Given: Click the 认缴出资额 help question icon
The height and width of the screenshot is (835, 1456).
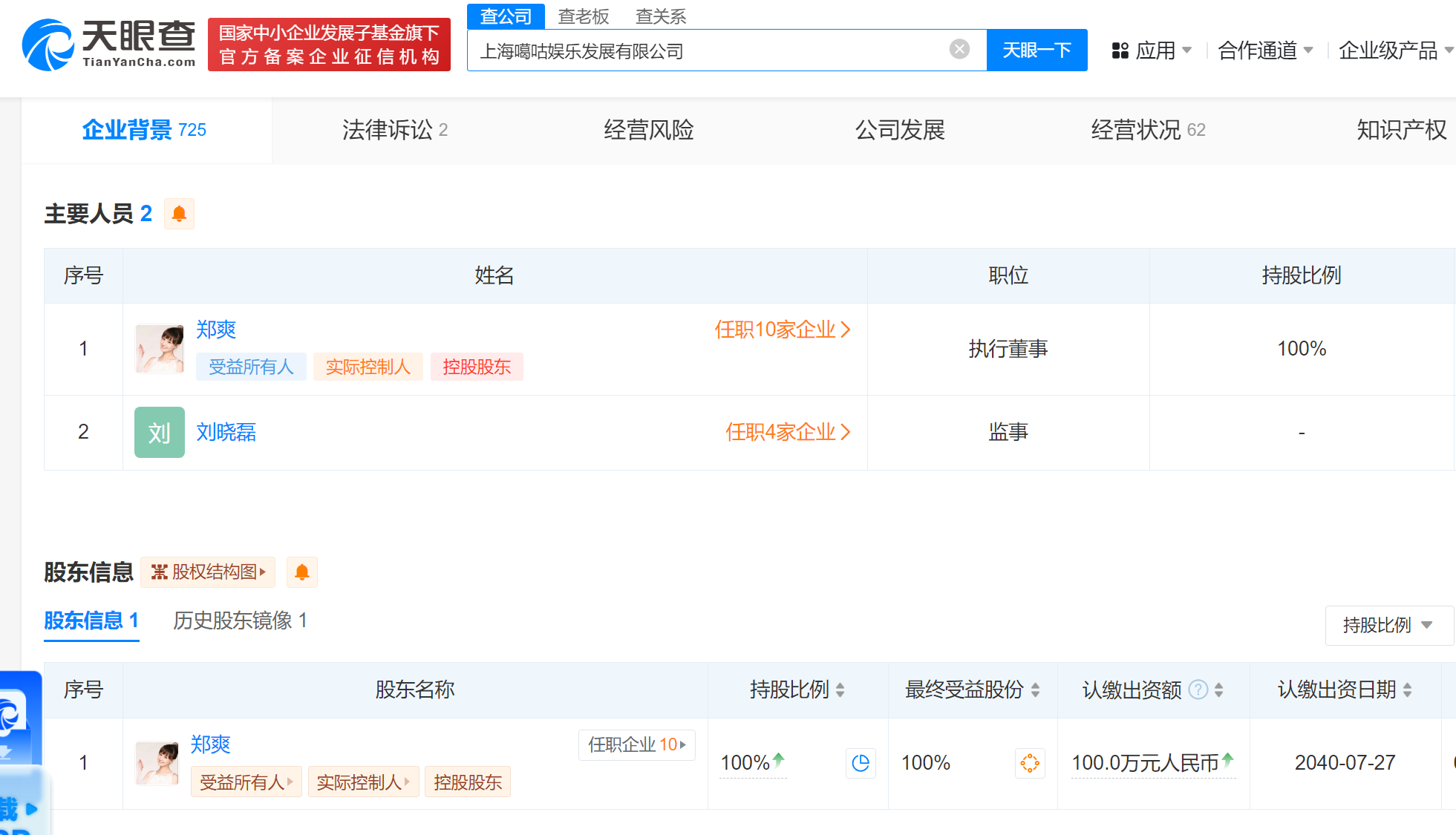Looking at the screenshot, I should coord(1198,690).
